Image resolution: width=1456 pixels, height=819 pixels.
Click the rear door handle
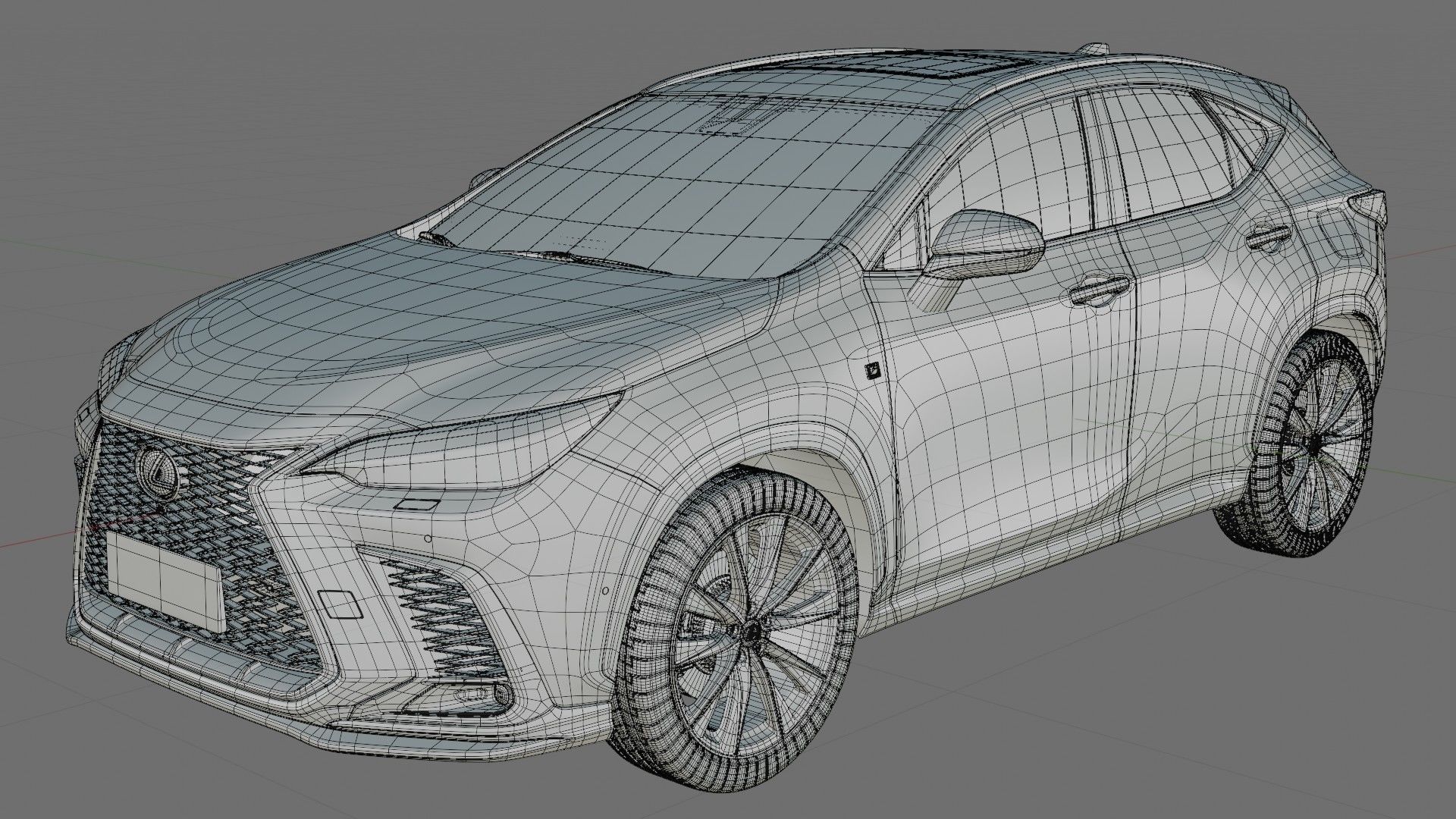point(1269,236)
